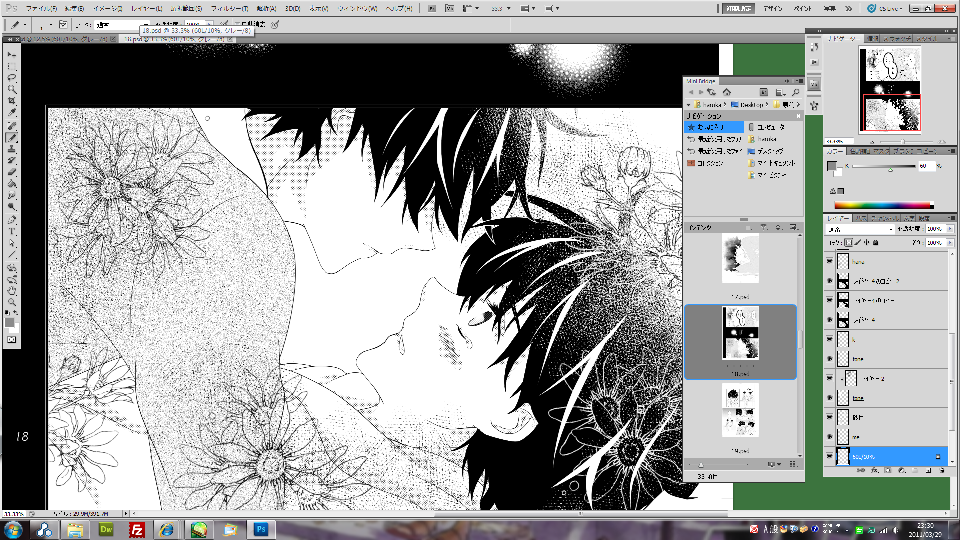Open the CS Live button
The image size is (960, 540).
tap(885, 9)
